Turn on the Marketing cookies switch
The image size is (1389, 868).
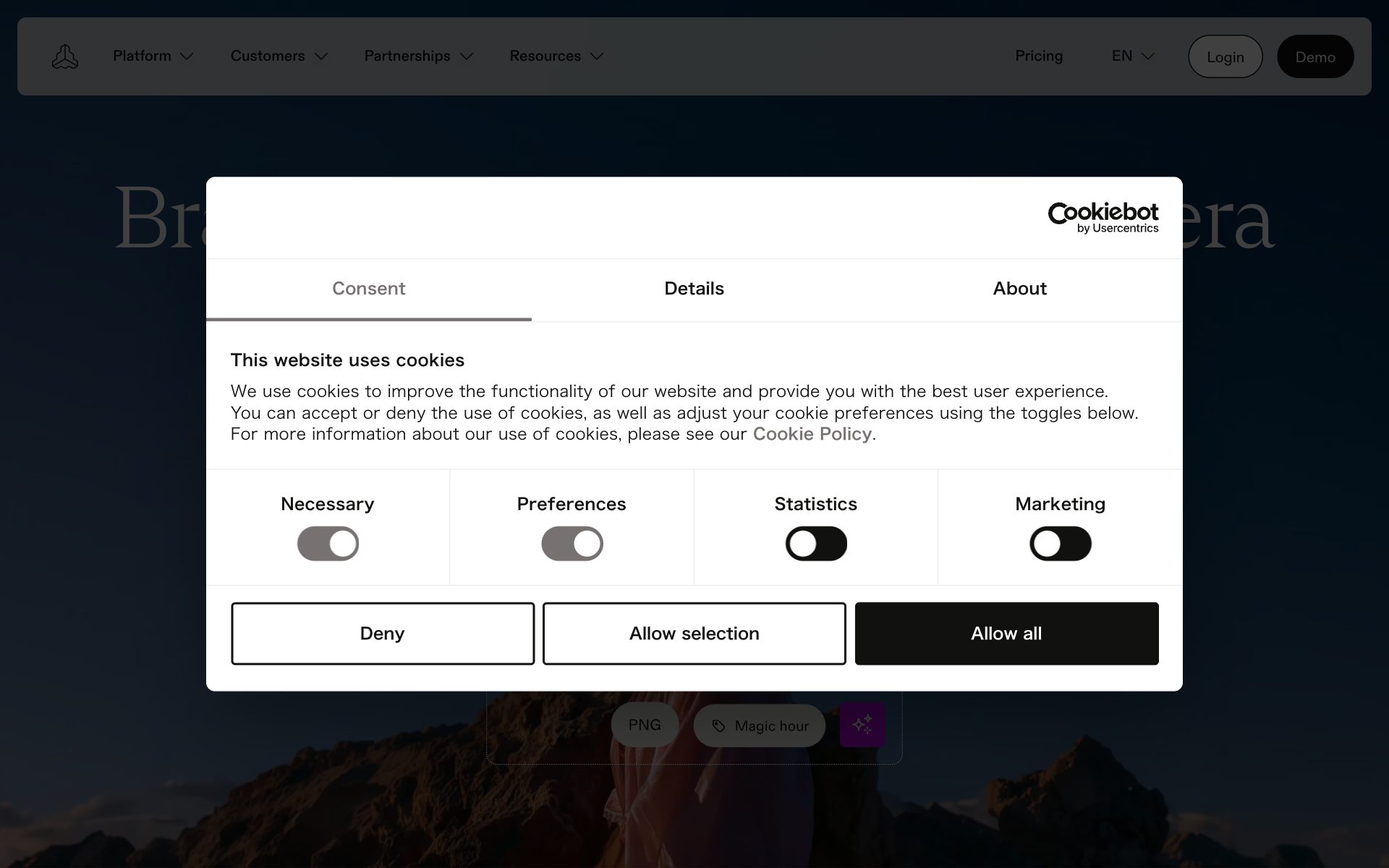coord(1061,543)
